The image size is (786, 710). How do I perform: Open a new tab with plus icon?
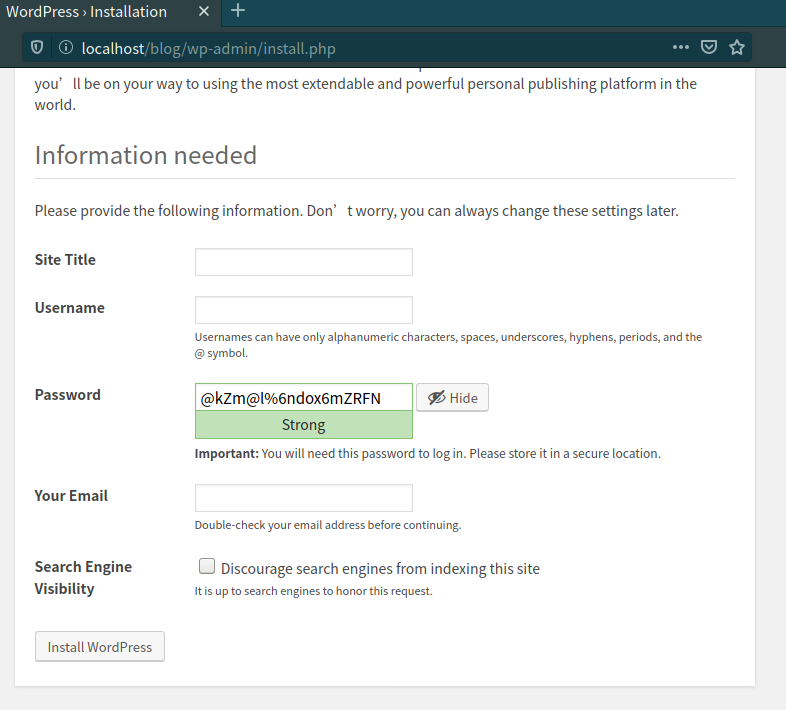237,11
